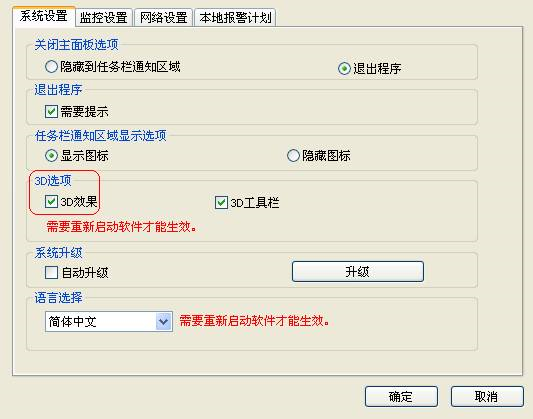Image resolution: width=533 pixels, height=419 pixels.
Task: Disable the 3D效果 checkbox
Action: pos(51,202)
